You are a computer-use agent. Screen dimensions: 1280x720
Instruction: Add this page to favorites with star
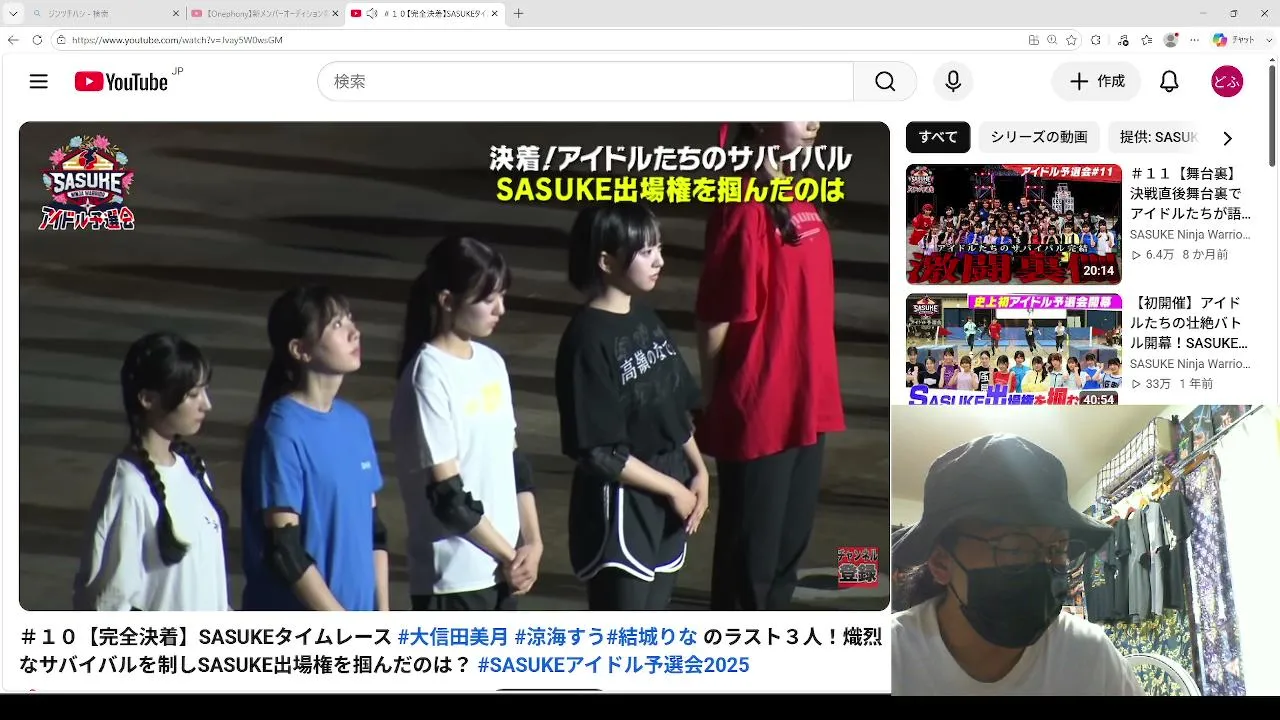point(1072,40)
